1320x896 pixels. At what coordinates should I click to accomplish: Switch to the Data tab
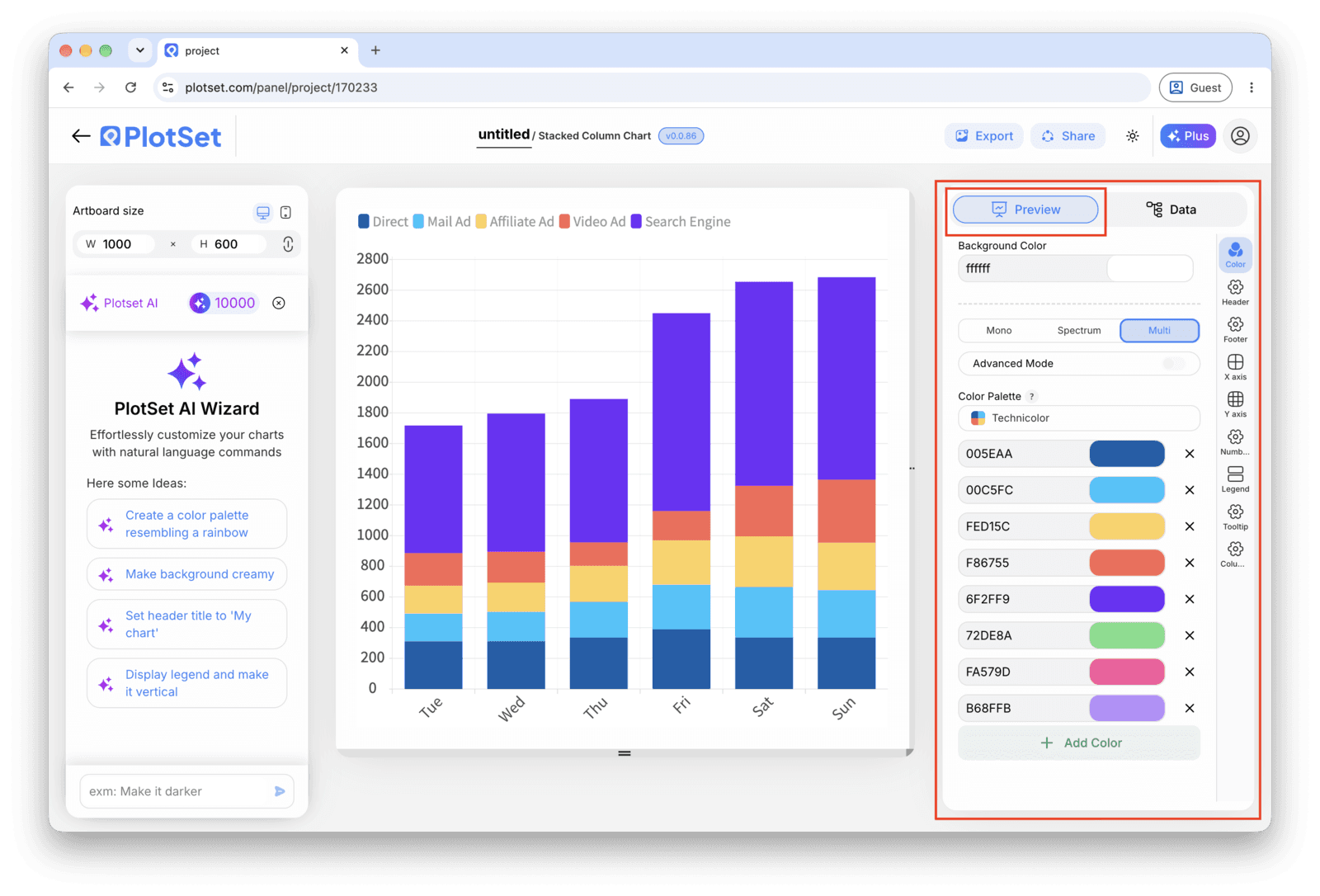[1171, 210]
